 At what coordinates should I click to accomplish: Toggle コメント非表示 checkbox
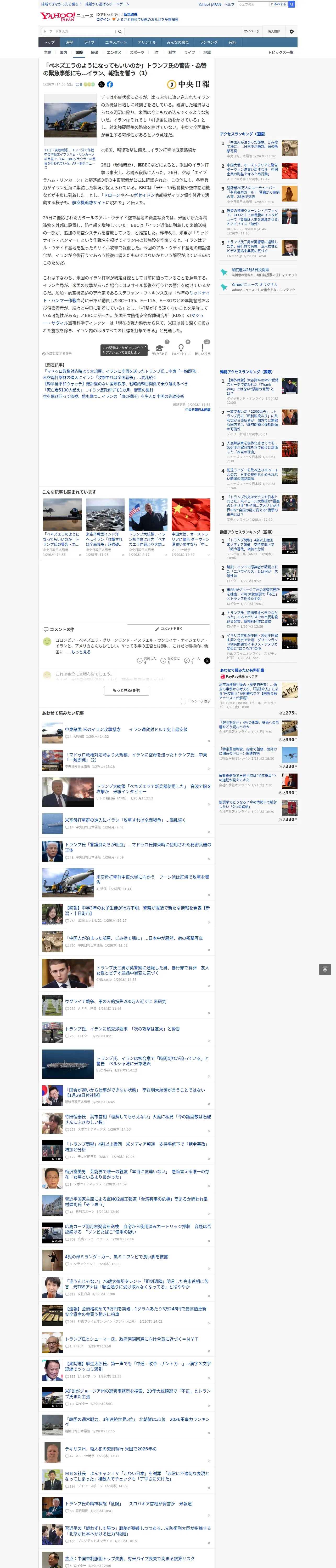tap(183, 701)
